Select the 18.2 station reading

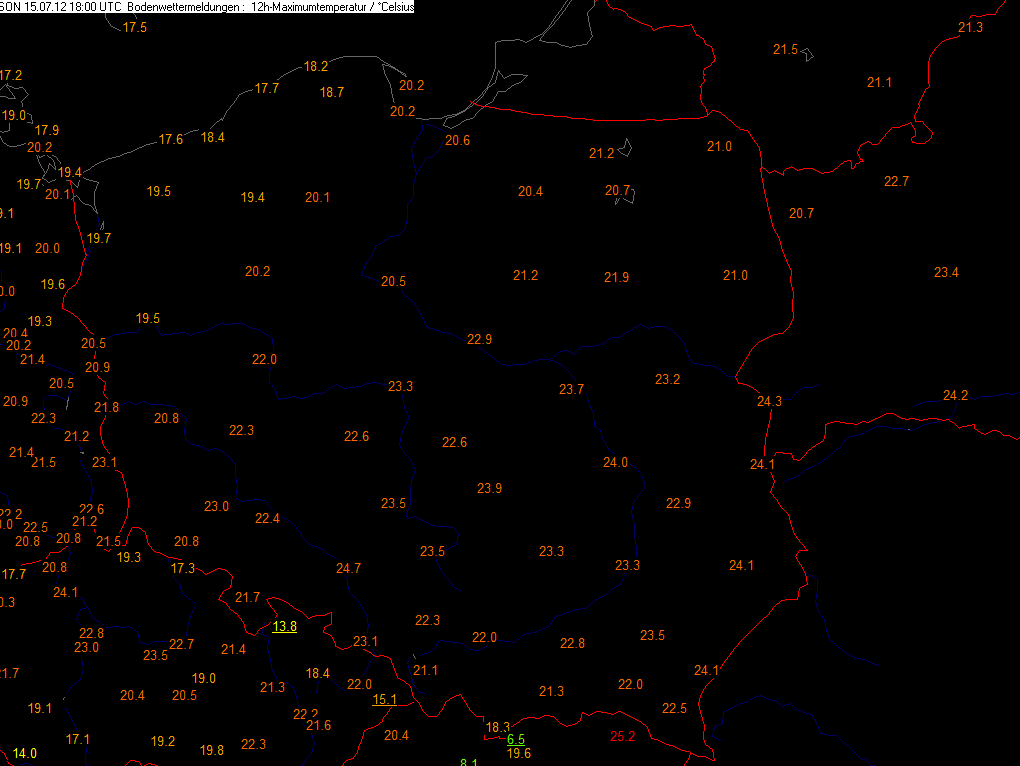315,66
